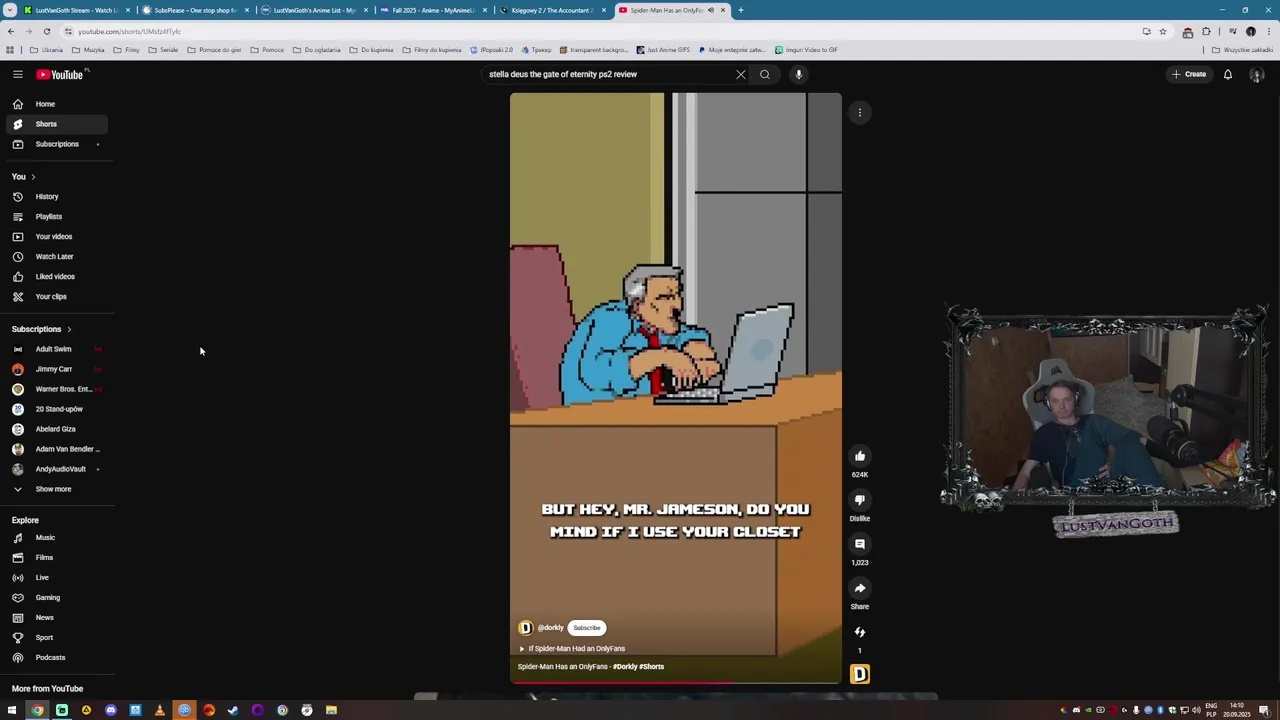This screenshot has width=1280, height=720.
Task: Switch to Księgowy 2 / The Accountant tab
Action: (552, 10)
